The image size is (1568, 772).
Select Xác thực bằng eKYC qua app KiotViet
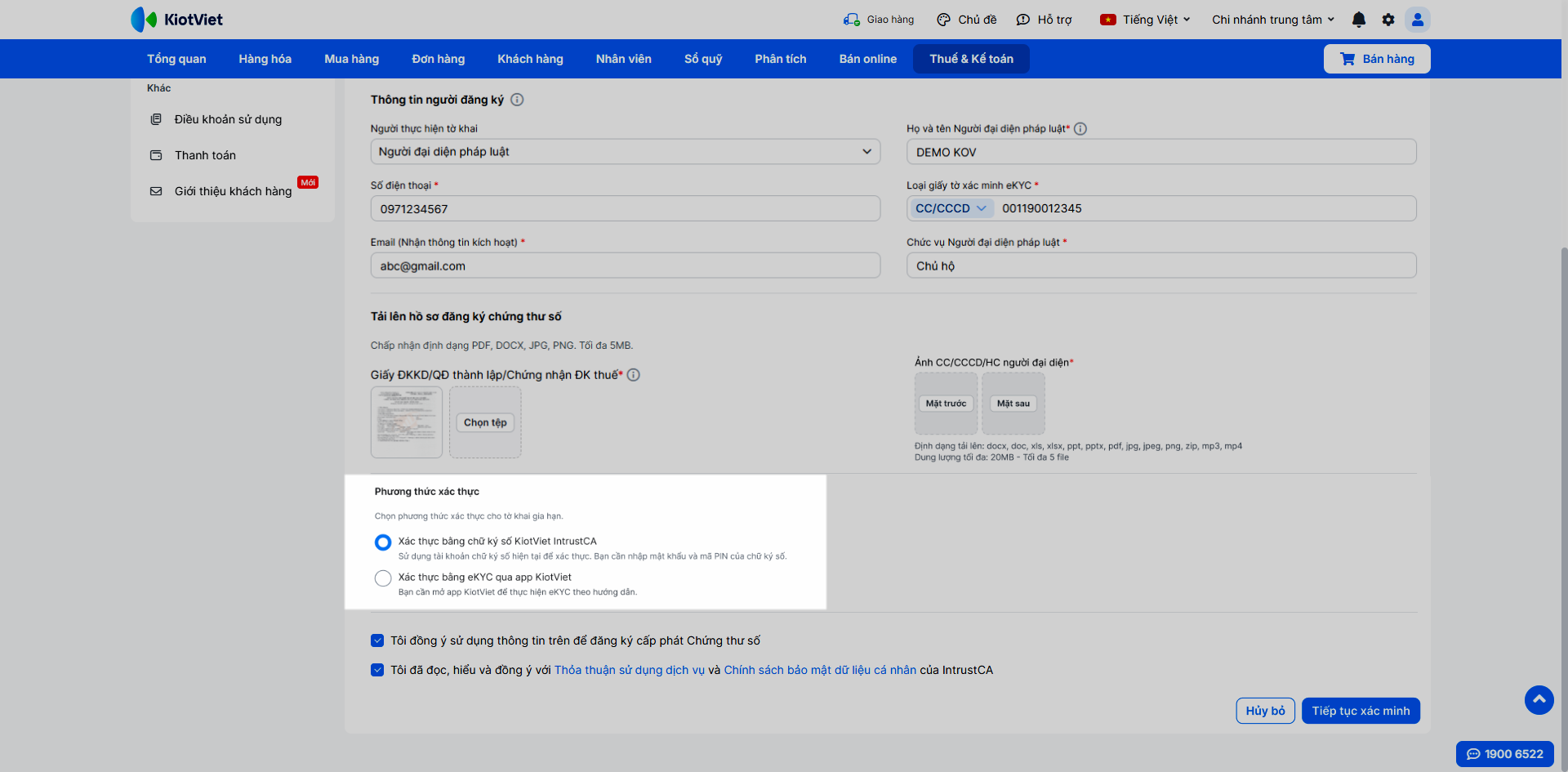pyautogui.click(x=383, y=578)
